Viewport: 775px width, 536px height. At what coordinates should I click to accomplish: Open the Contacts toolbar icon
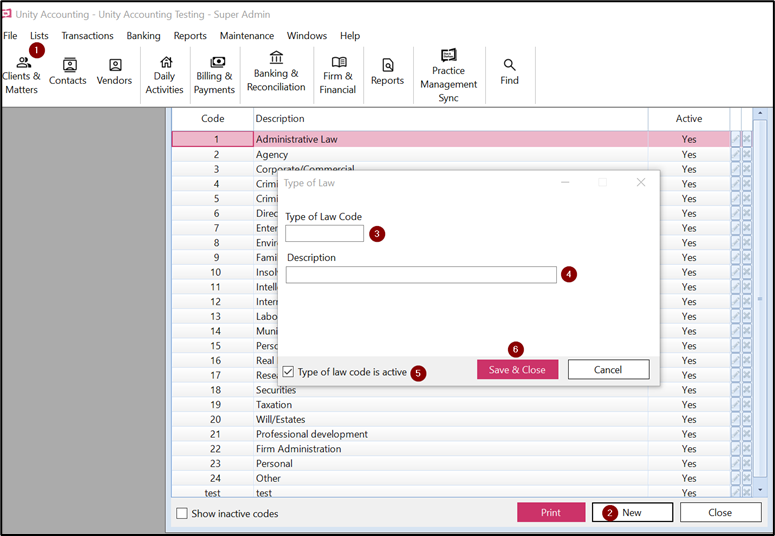[x=68, y=71]
